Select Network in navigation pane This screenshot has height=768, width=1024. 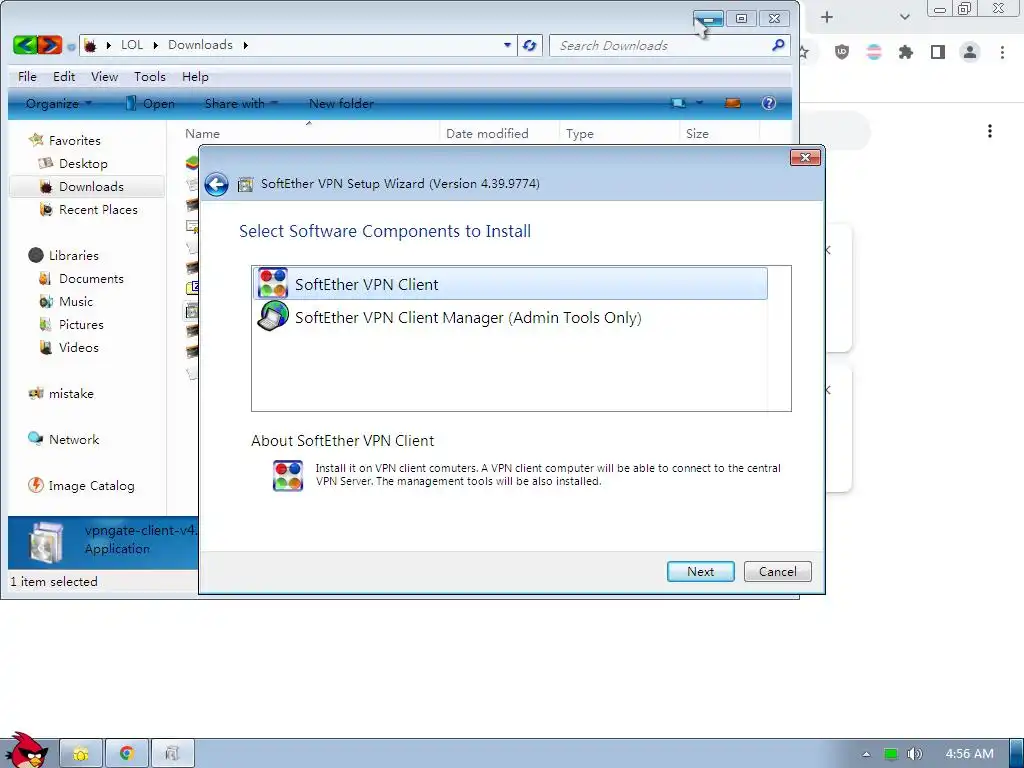point(74,440)
